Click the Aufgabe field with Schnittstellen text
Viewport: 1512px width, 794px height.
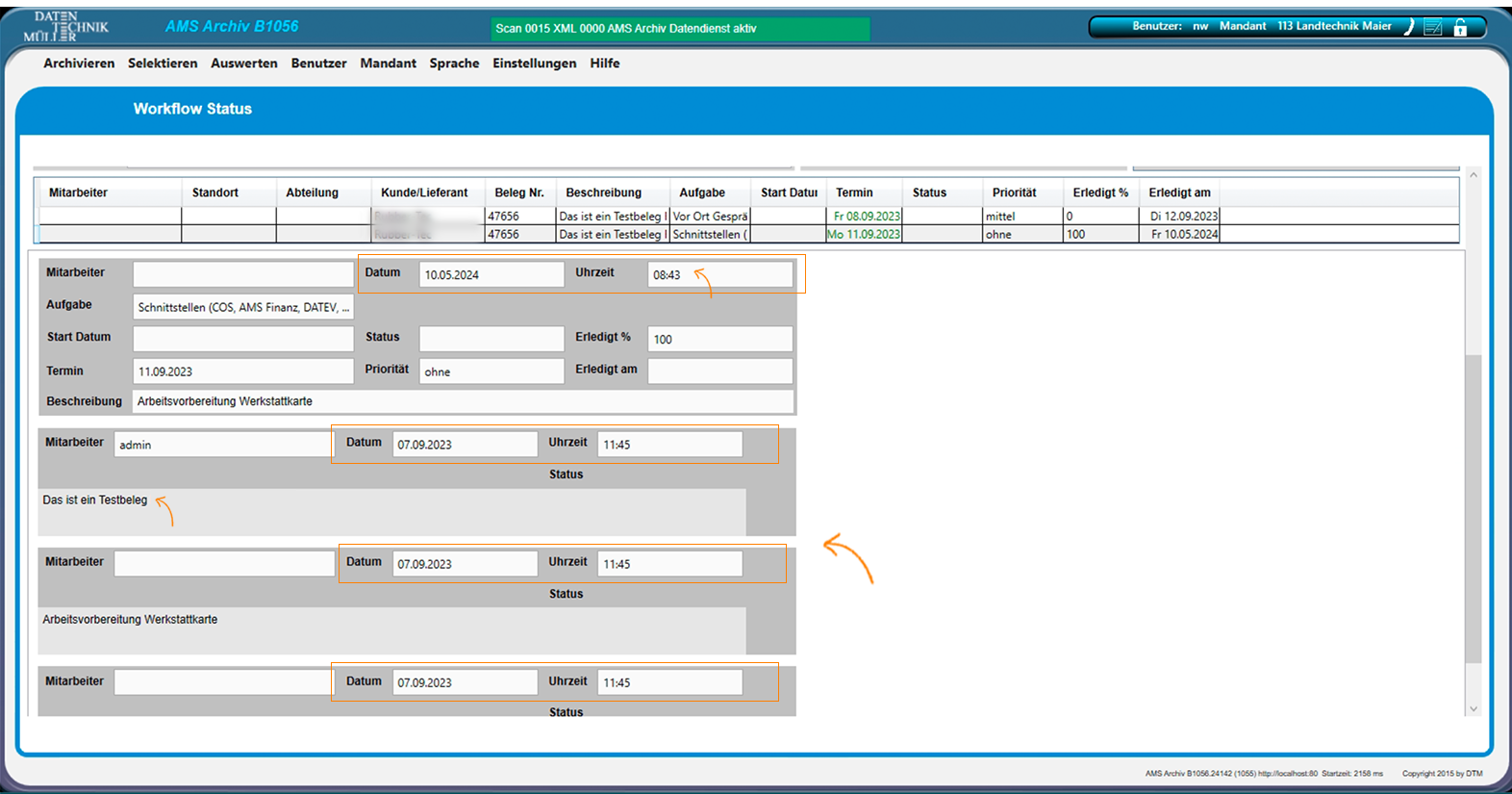tap(242, 308)
